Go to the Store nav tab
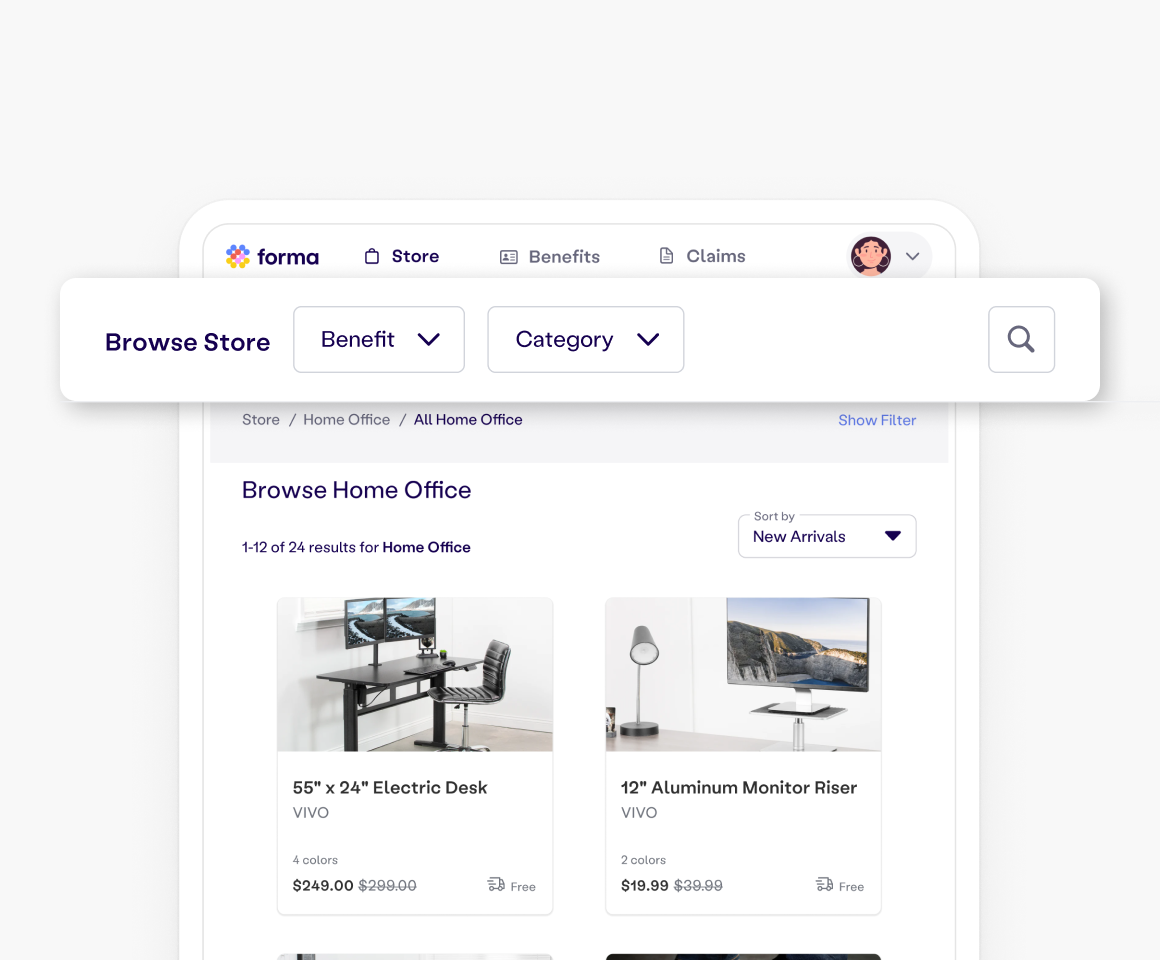Image resolution: width=1160 pixels, height=960 pixels. pyautogui.click(x=402, y=256)
